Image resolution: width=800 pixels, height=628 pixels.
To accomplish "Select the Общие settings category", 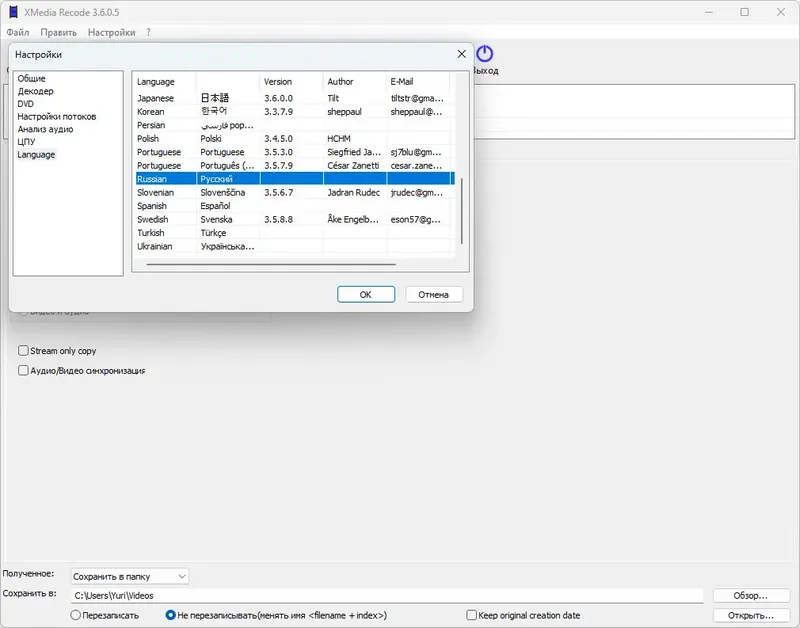I will [31, 79].
